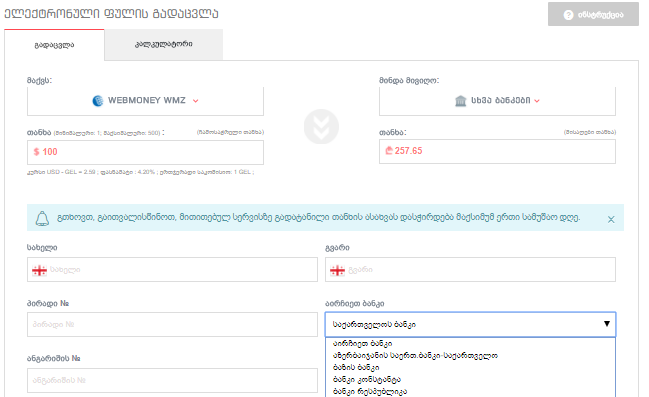Click the double-chevron swap direction icon
649x397 pixels.
[x=321, y=127]
